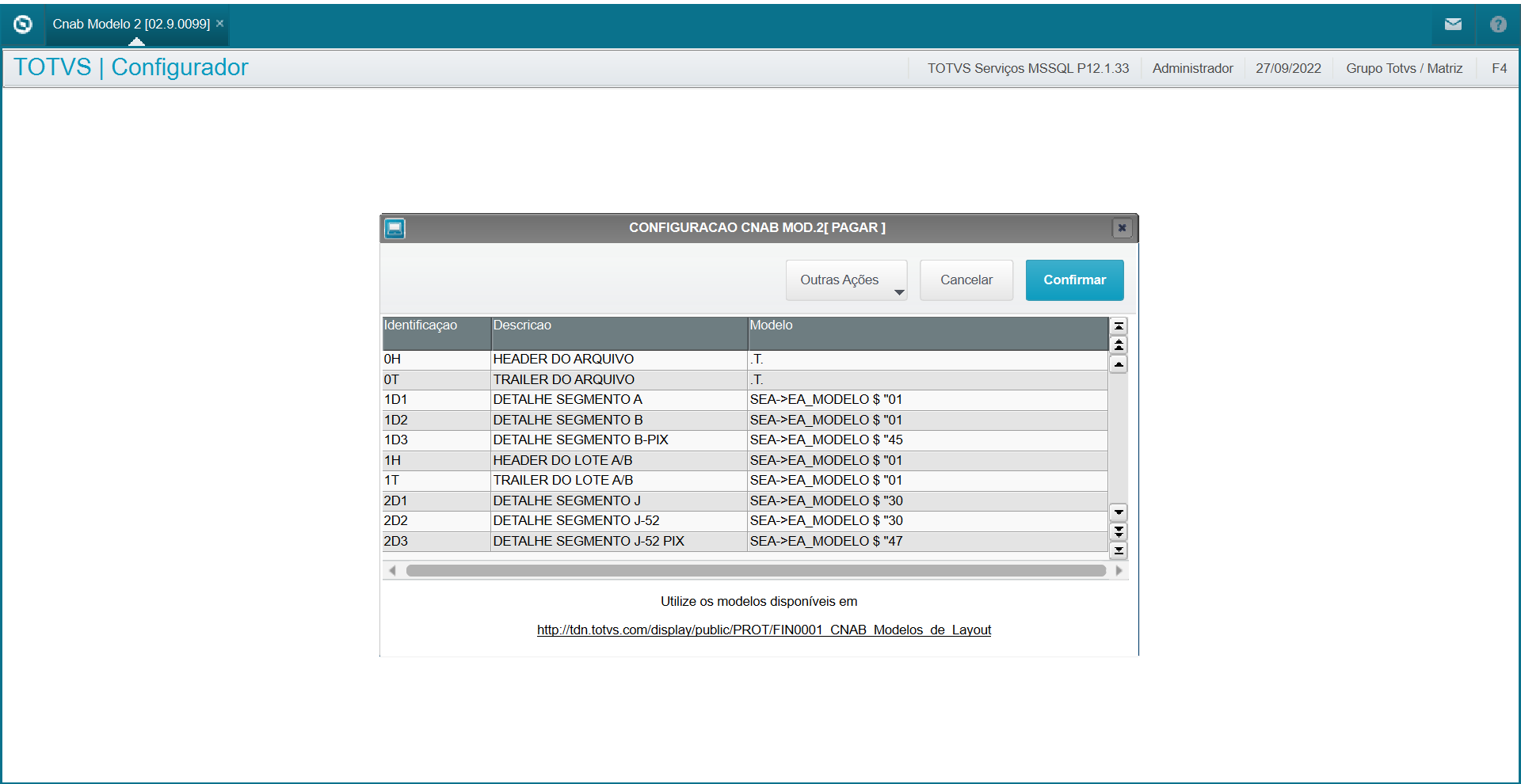The height and width of the screenshot is (784, 1521).
Task: Select the HEADER DO ARQUIVO row
Action: [x=745, y=360]
